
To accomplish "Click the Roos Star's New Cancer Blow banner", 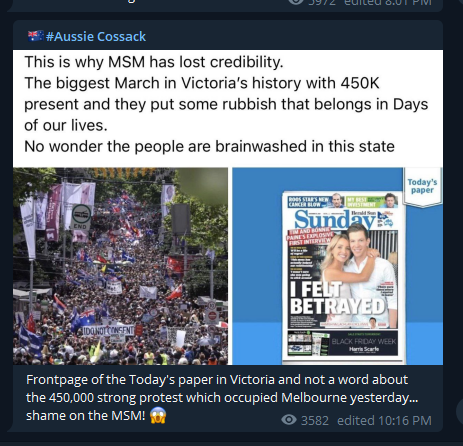I will pos(311,202).
